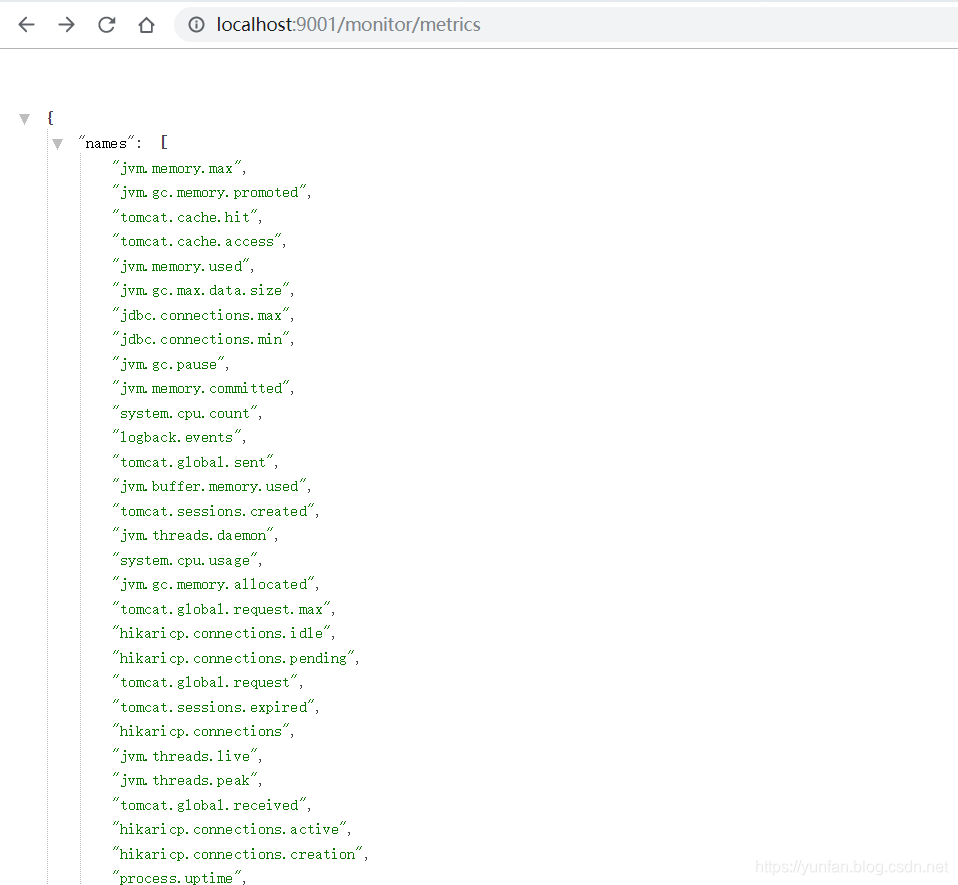The width and height of the screenshot is (958, 885).
Task: Select "hikaricp.connections.pending" entry
Action: 233,658
